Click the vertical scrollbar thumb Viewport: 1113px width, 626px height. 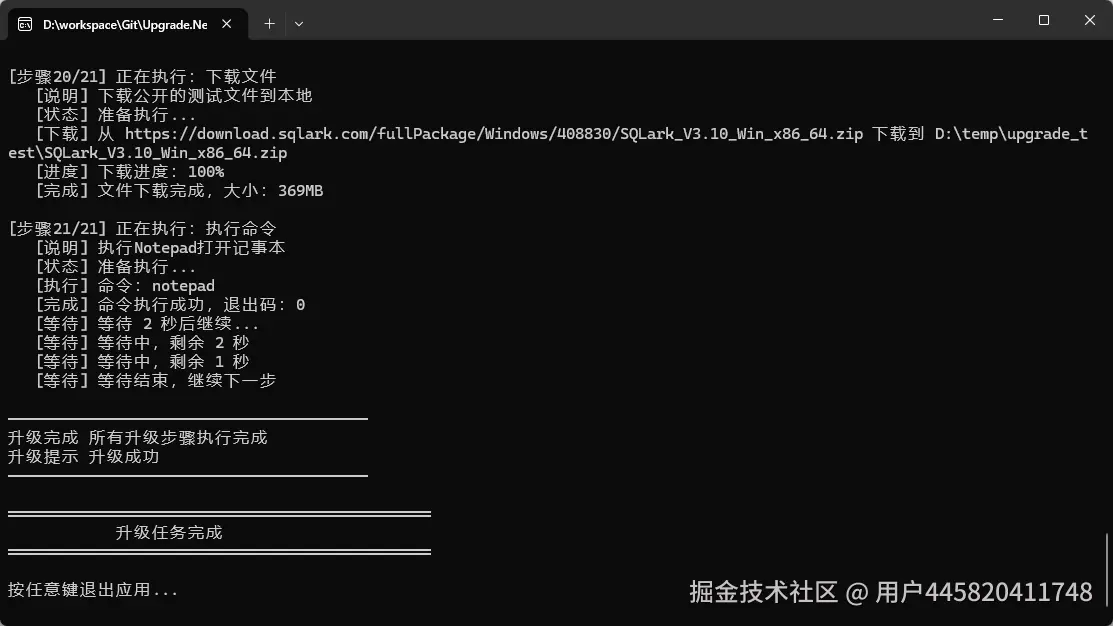pos(1107,571)
